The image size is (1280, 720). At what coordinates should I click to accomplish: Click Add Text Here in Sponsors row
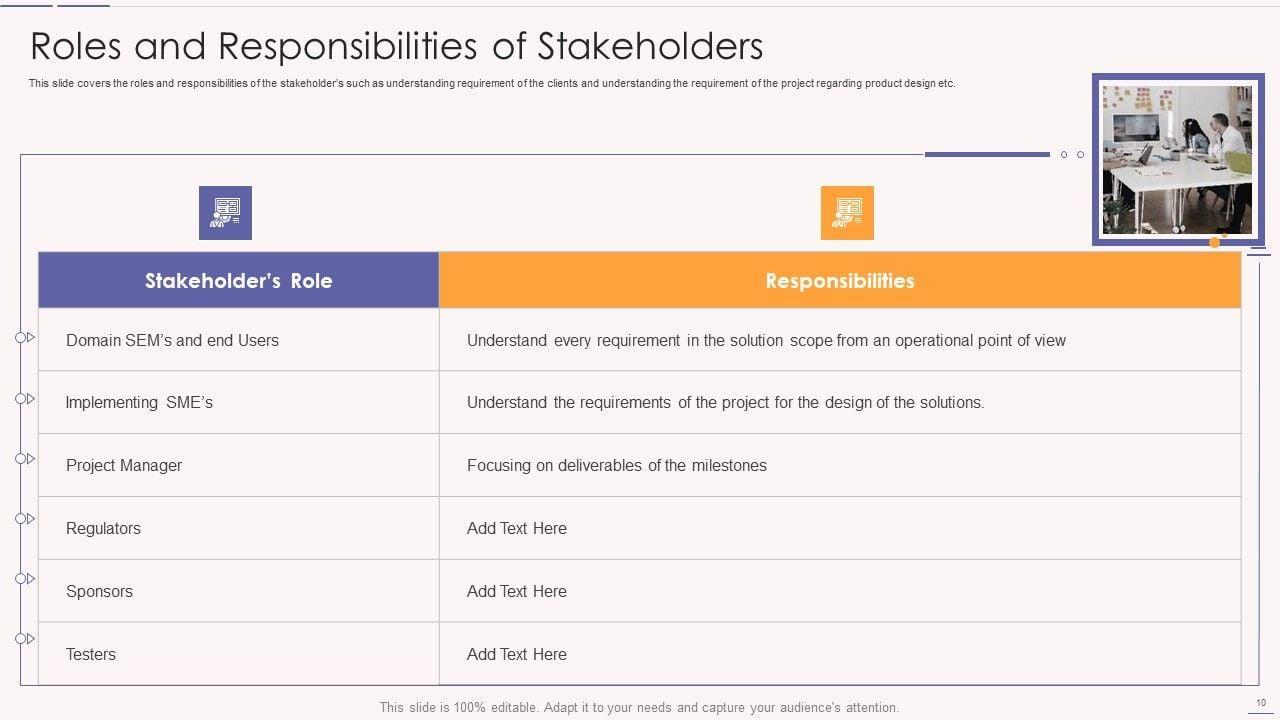click(x=517, y=591)
